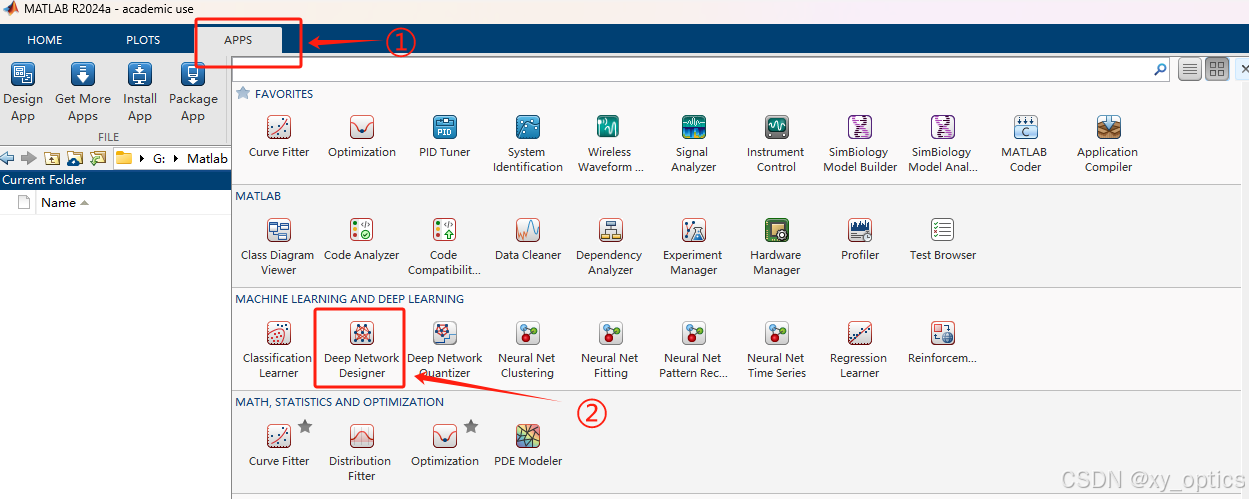Click the Matlab path segment in address bar
1249x499 pixels.
[207, 159]
